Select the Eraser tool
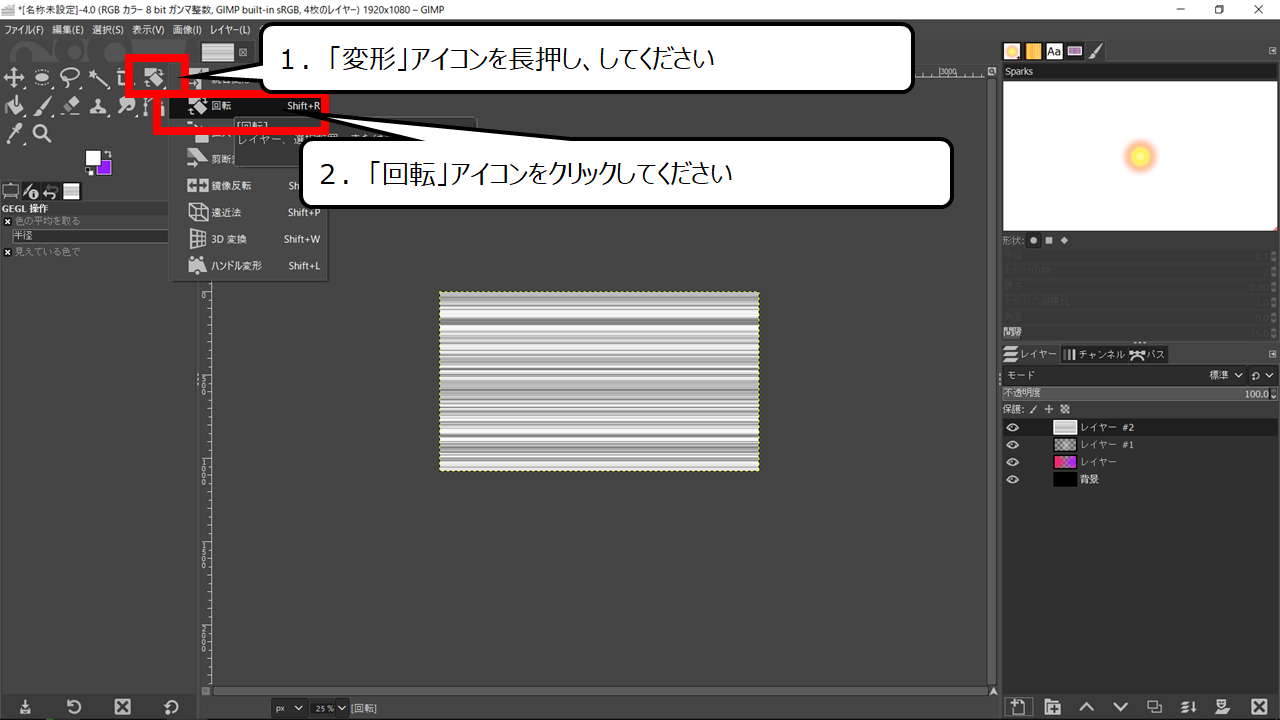The height and width of the screenshot is (720, 1280). (71, 105)
